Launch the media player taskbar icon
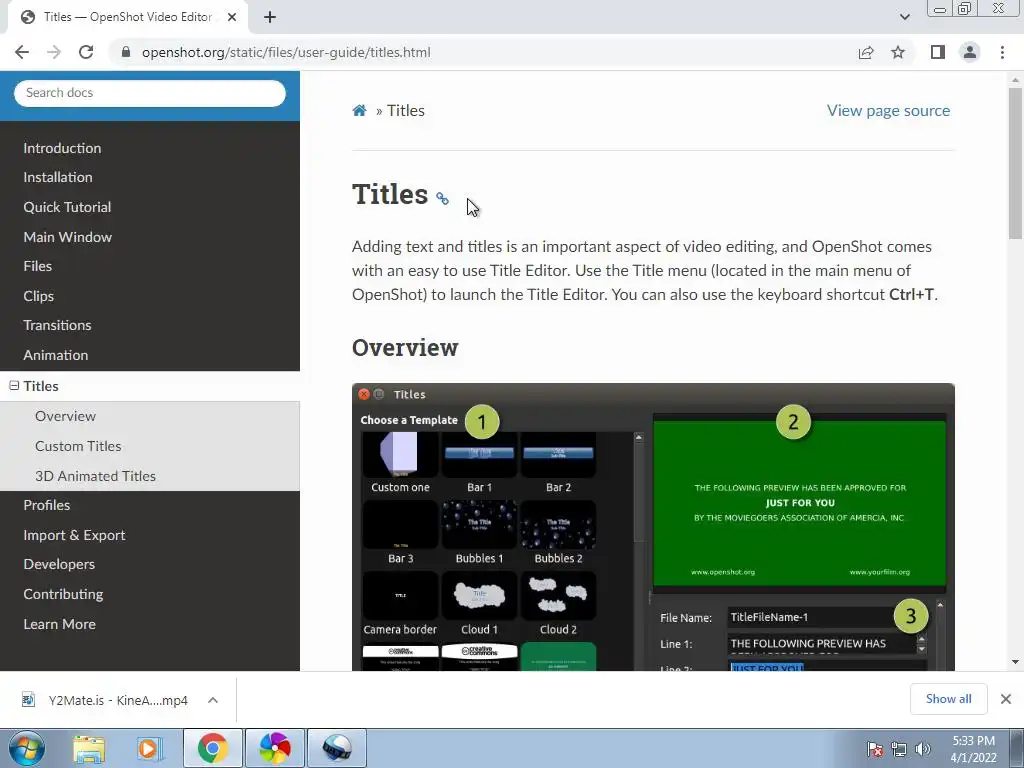1024x768 pixels. (149, 748)
